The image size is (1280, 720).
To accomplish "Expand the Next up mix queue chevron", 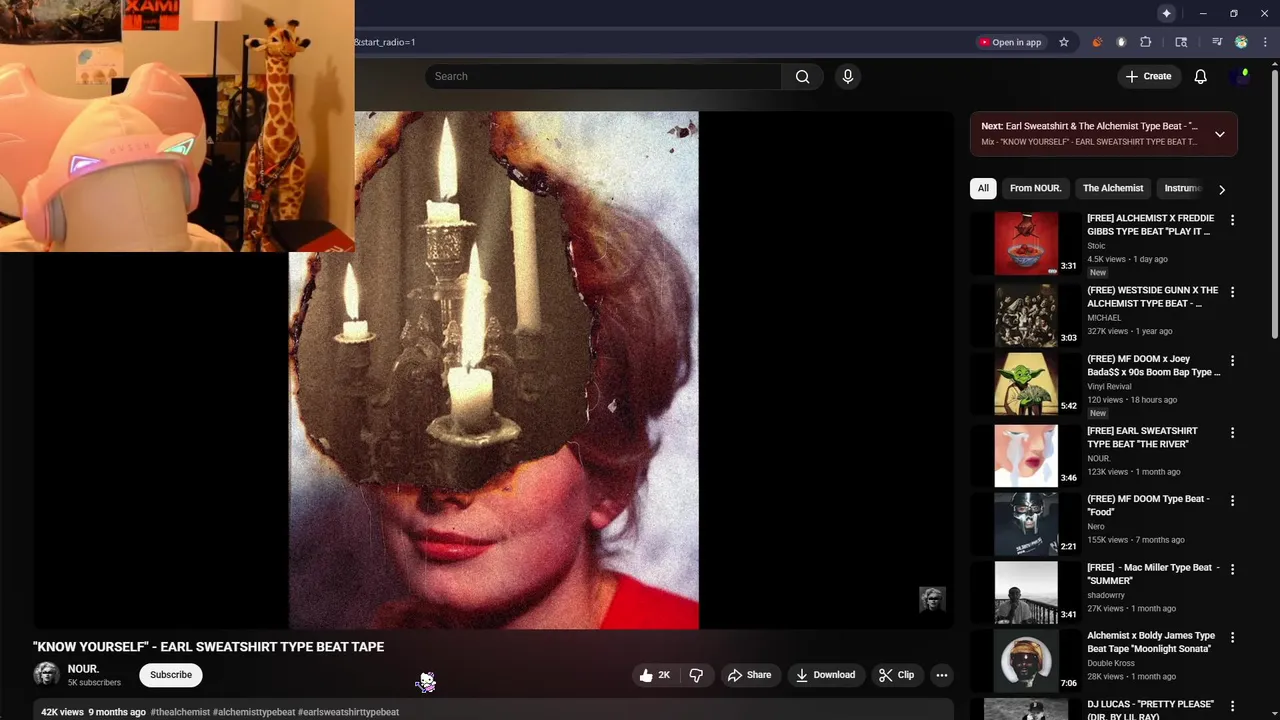I will click(x=1219, y=134).
